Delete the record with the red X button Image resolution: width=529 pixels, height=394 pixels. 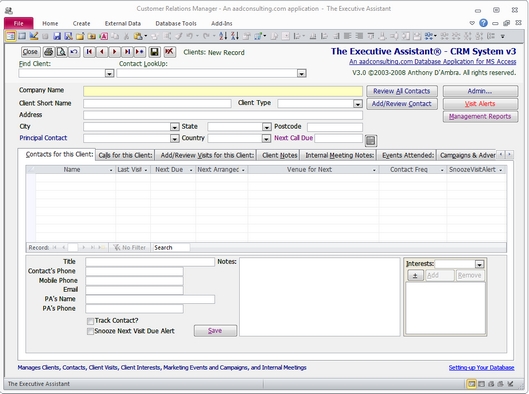pos(169,52)
